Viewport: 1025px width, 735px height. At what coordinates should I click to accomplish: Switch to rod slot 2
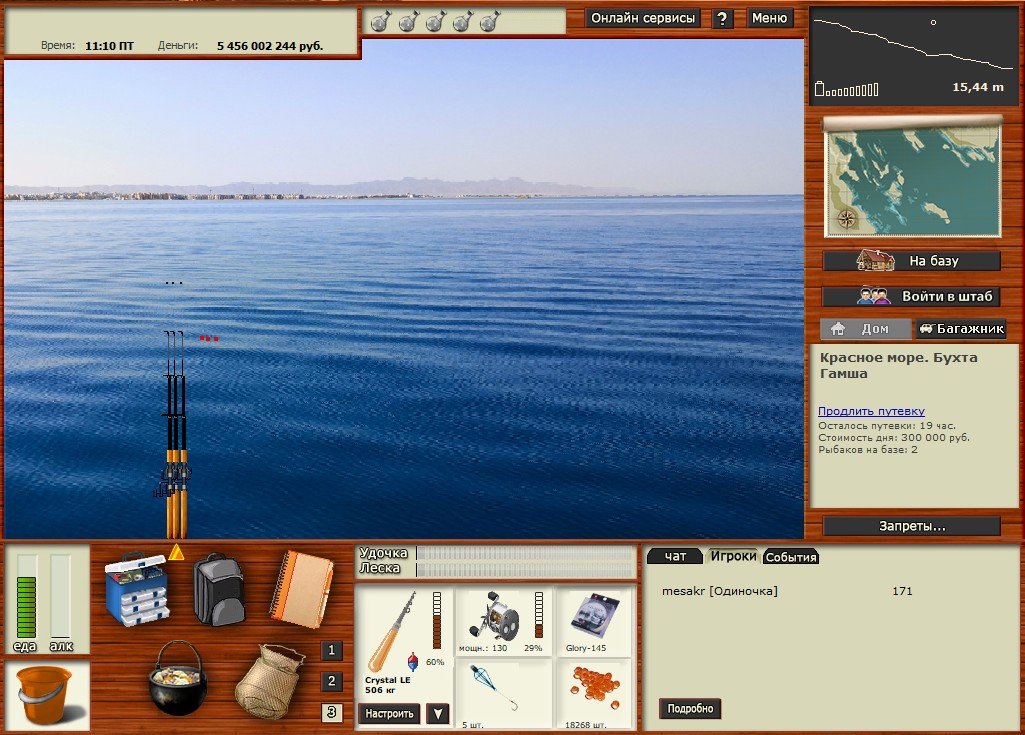(332, 682)
